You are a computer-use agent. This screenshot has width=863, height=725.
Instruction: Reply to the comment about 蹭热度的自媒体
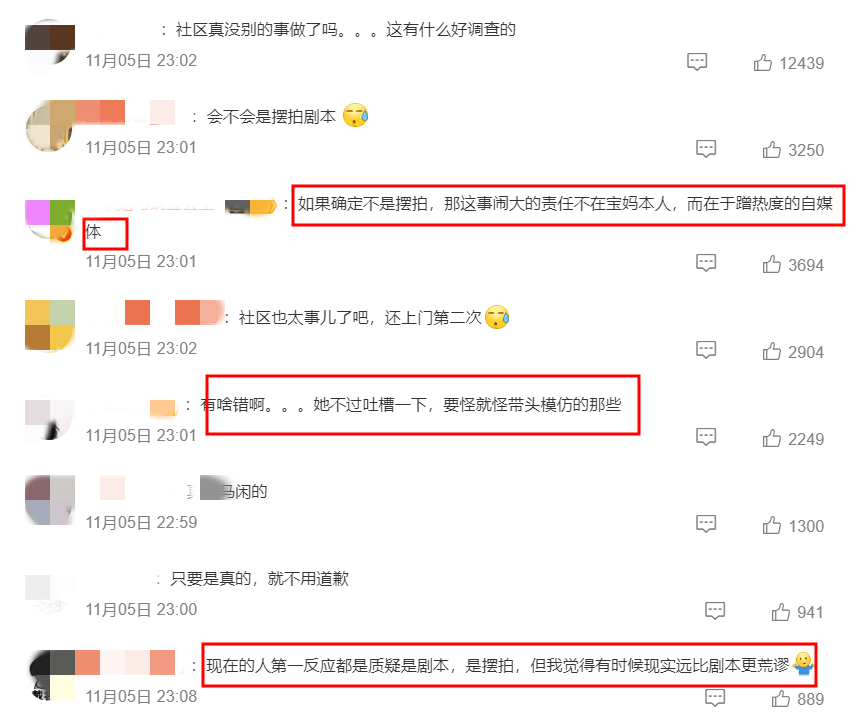(x=706, y=263)
